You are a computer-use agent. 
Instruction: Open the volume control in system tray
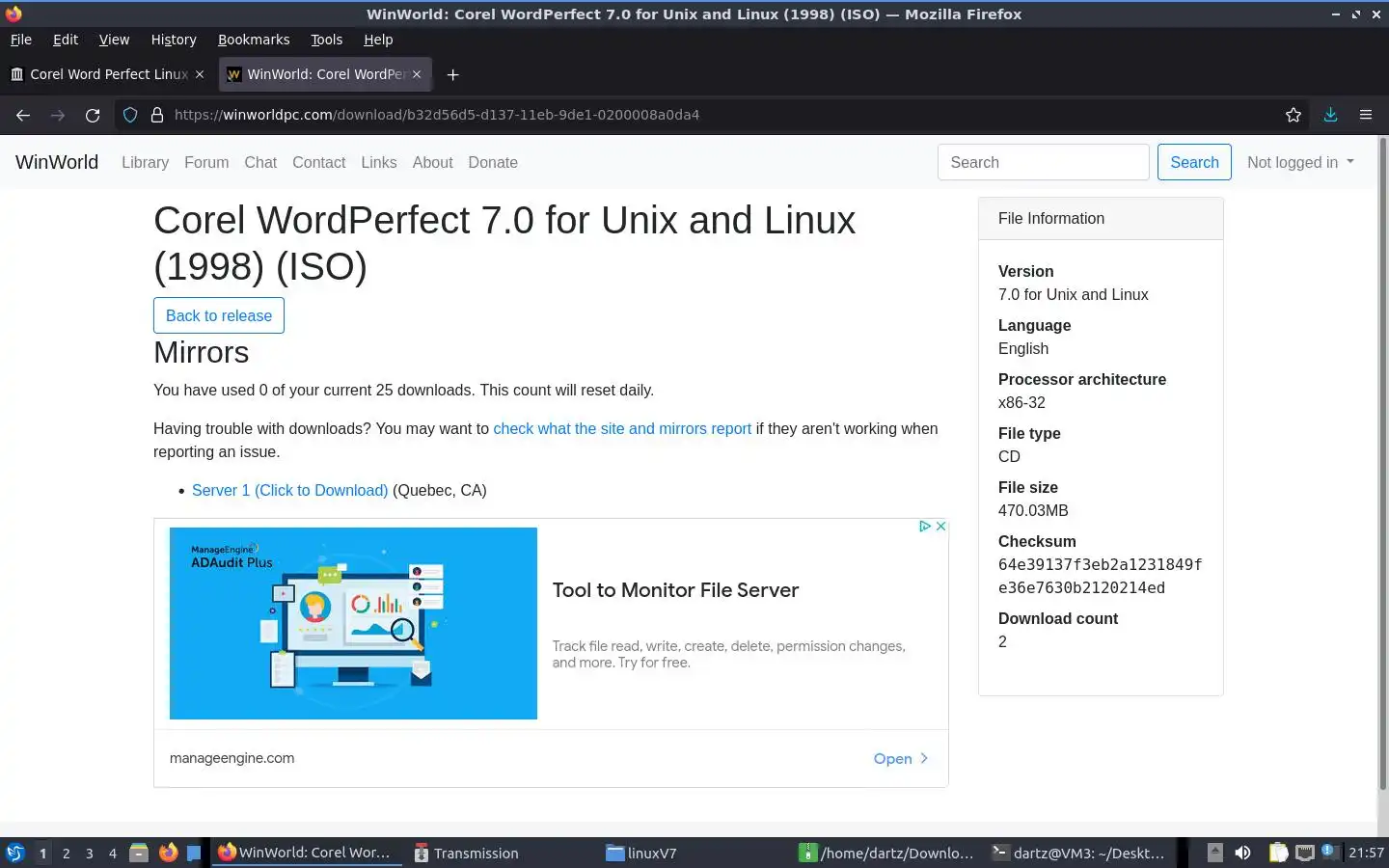click(x=1242, y=853)
